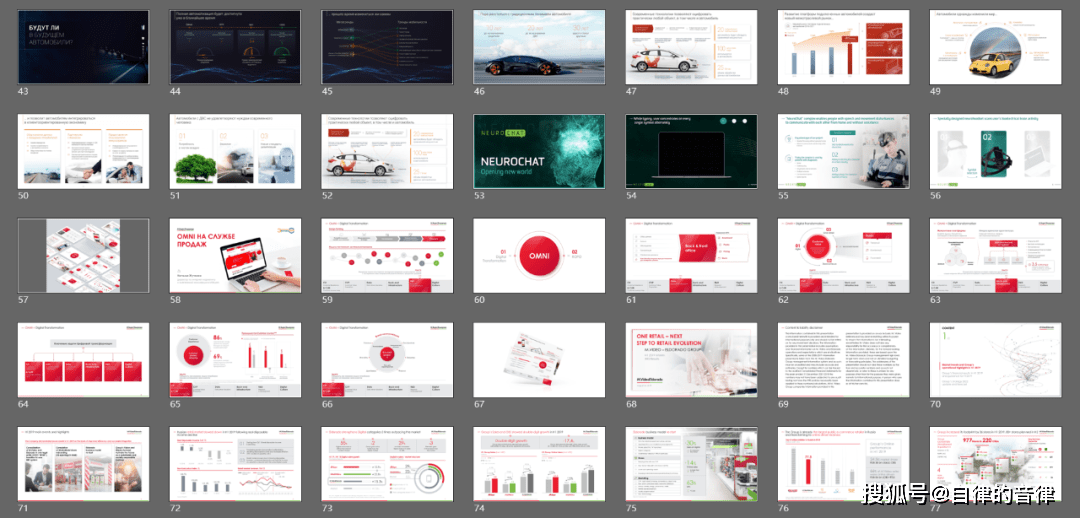
Task: Select slide 58 titled OMNI НА СЛУЖБЕ ПРОДАЖ
Action: pyautogui.click(x=235, y=256)
